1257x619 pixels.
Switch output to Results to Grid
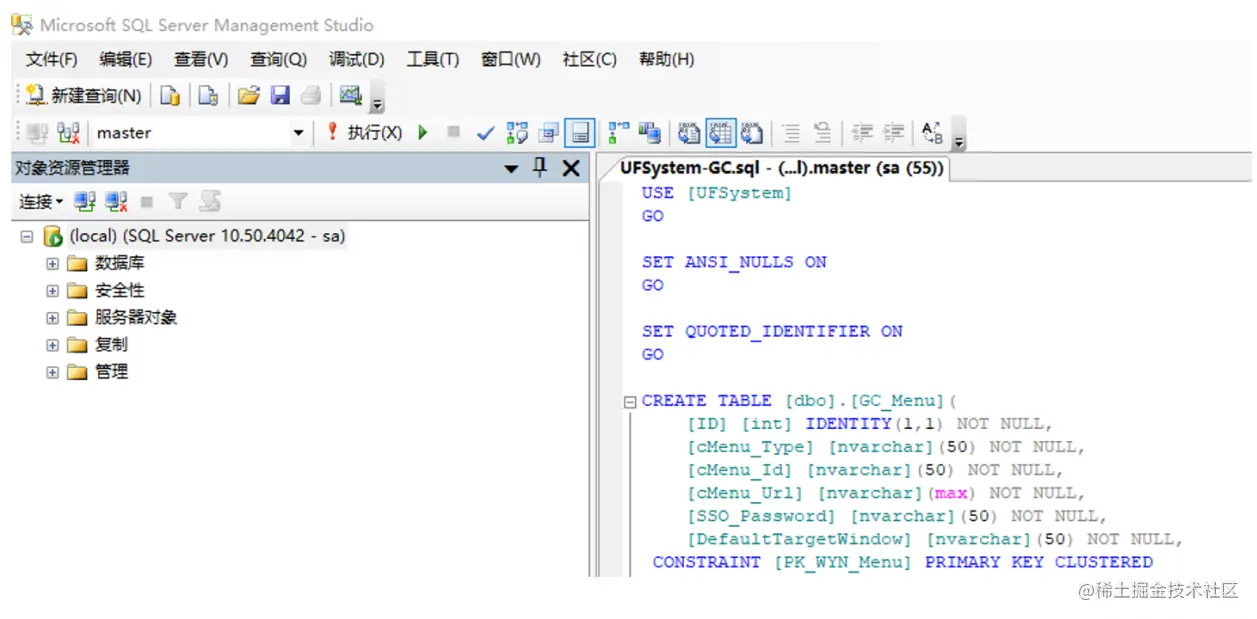click(x=721, y=133)
